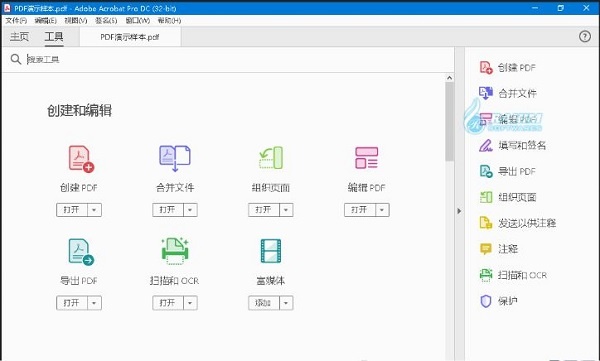Switch to the 主页 tab
This screenshot has width=600, height=361.
[x=20, y=37]
